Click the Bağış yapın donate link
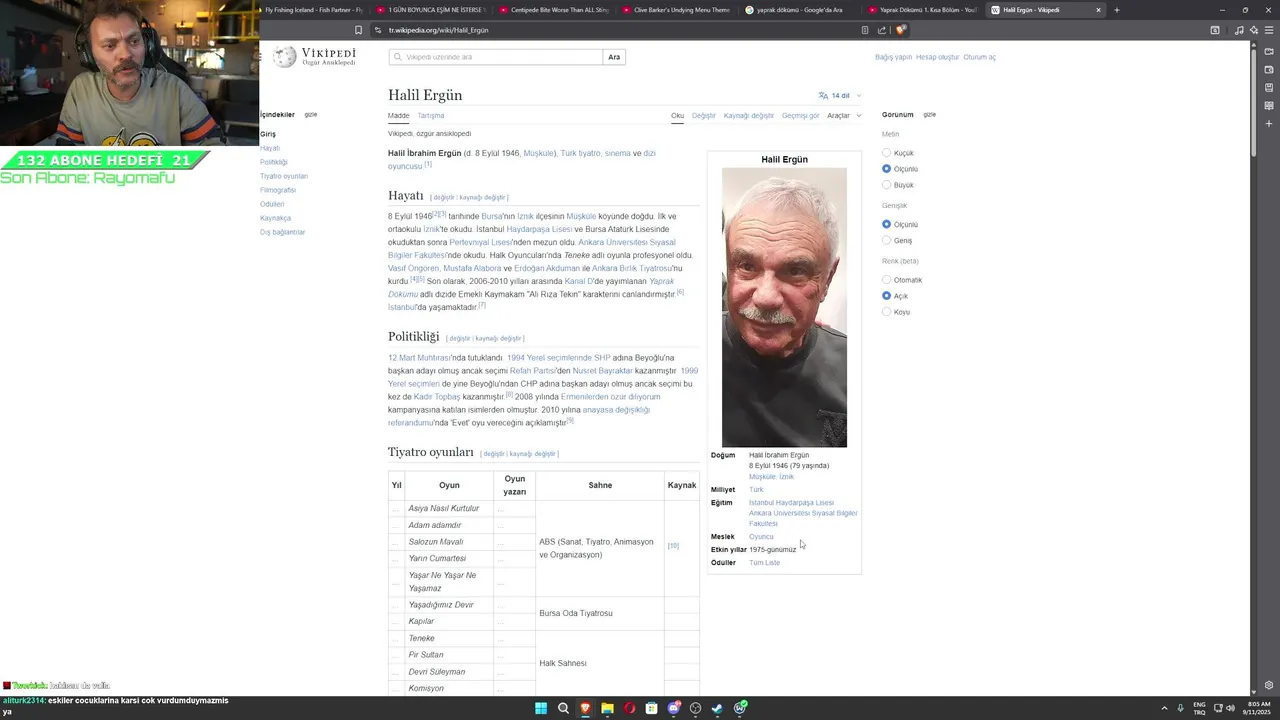 (893, 57)
